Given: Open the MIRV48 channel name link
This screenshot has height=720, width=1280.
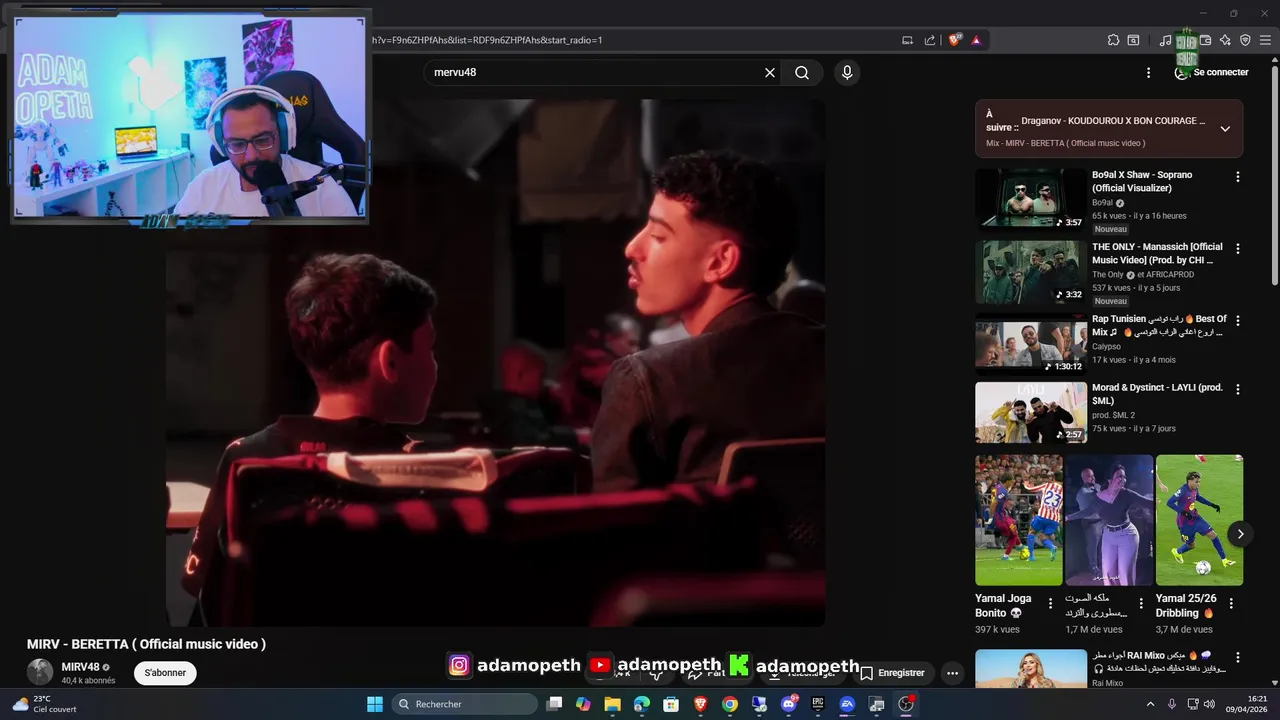Looking at the screenshot, I should pos(80,667).
